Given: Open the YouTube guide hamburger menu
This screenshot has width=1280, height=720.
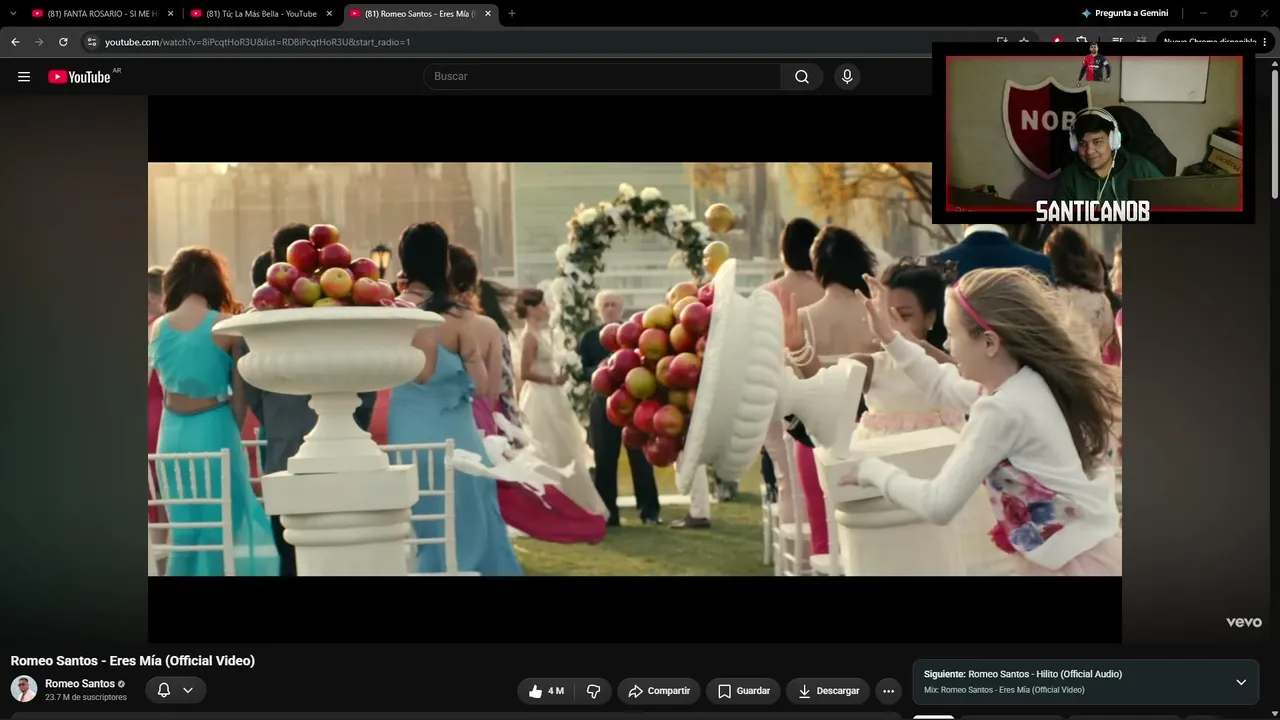Looking at the screenshot, I should click(24, 77).
